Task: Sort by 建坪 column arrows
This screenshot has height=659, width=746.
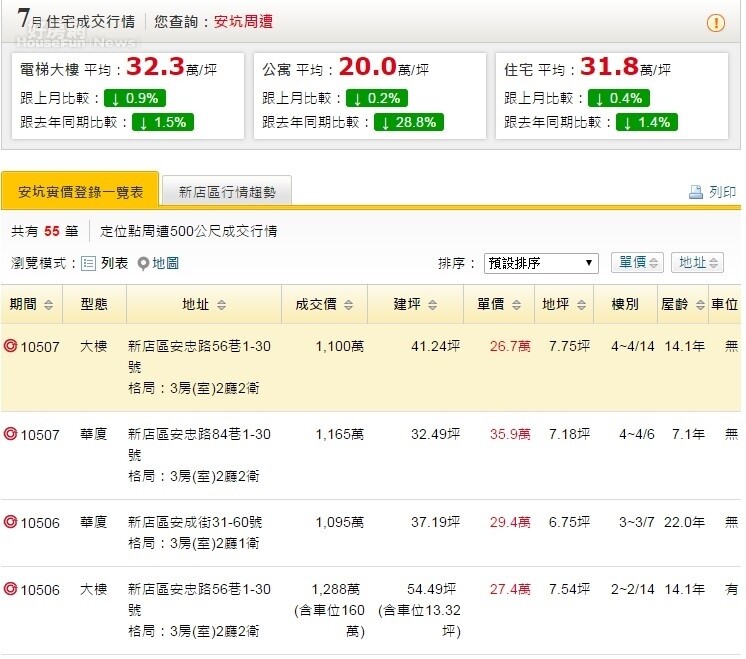Action: point(432,305)
